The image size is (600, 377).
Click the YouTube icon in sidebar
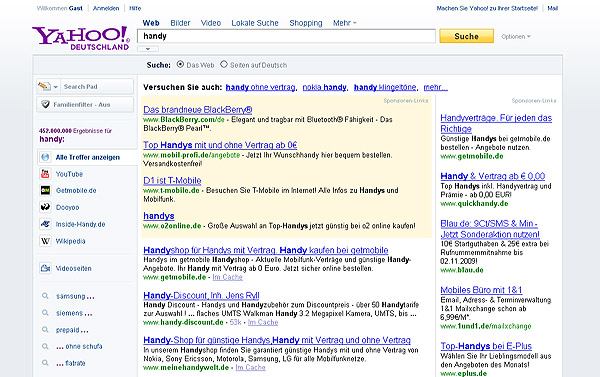(45, 174)
